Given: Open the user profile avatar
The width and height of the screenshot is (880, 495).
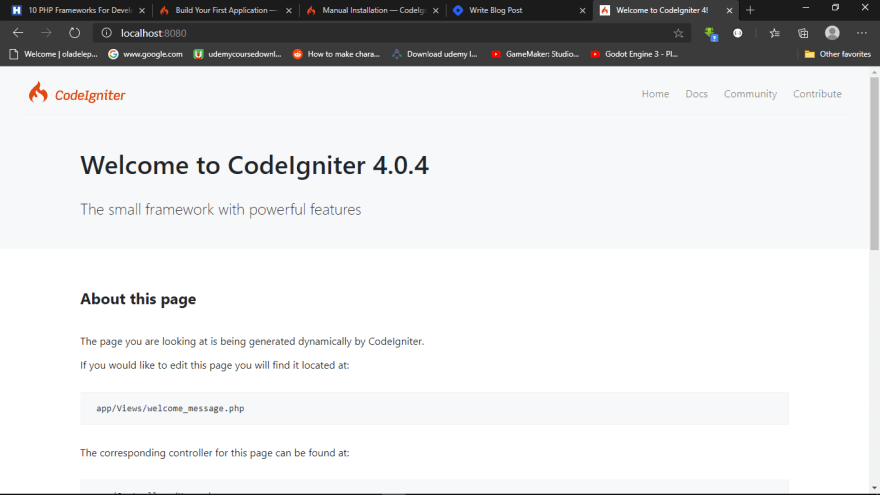Looking at the screenshot, I should pos(832,33).
